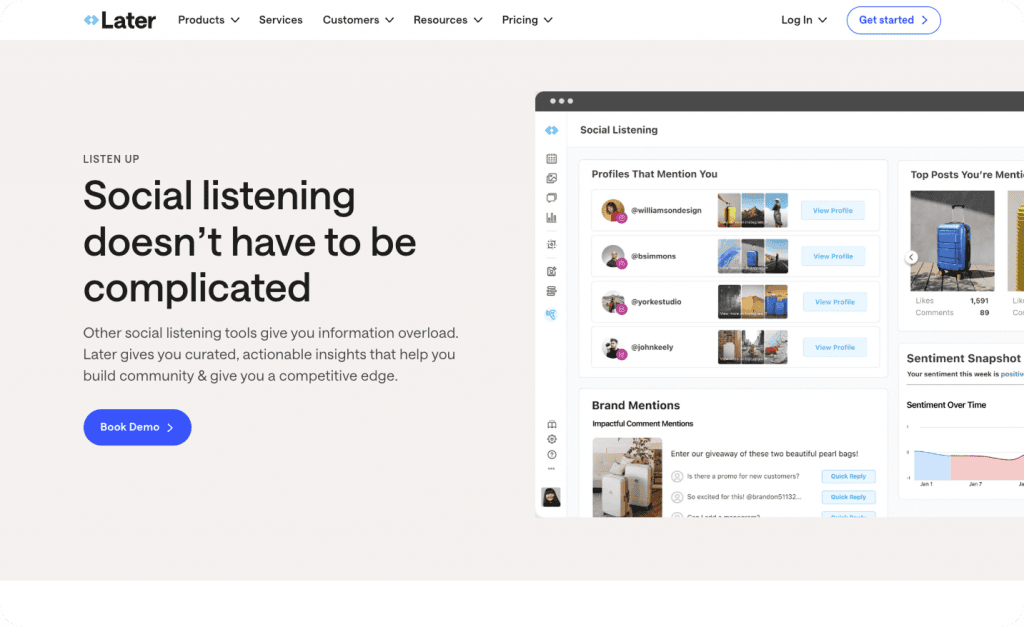The image size is (1024, 627).
Task: Click the @johnkeely profile avatar
Action: [613, 347]
